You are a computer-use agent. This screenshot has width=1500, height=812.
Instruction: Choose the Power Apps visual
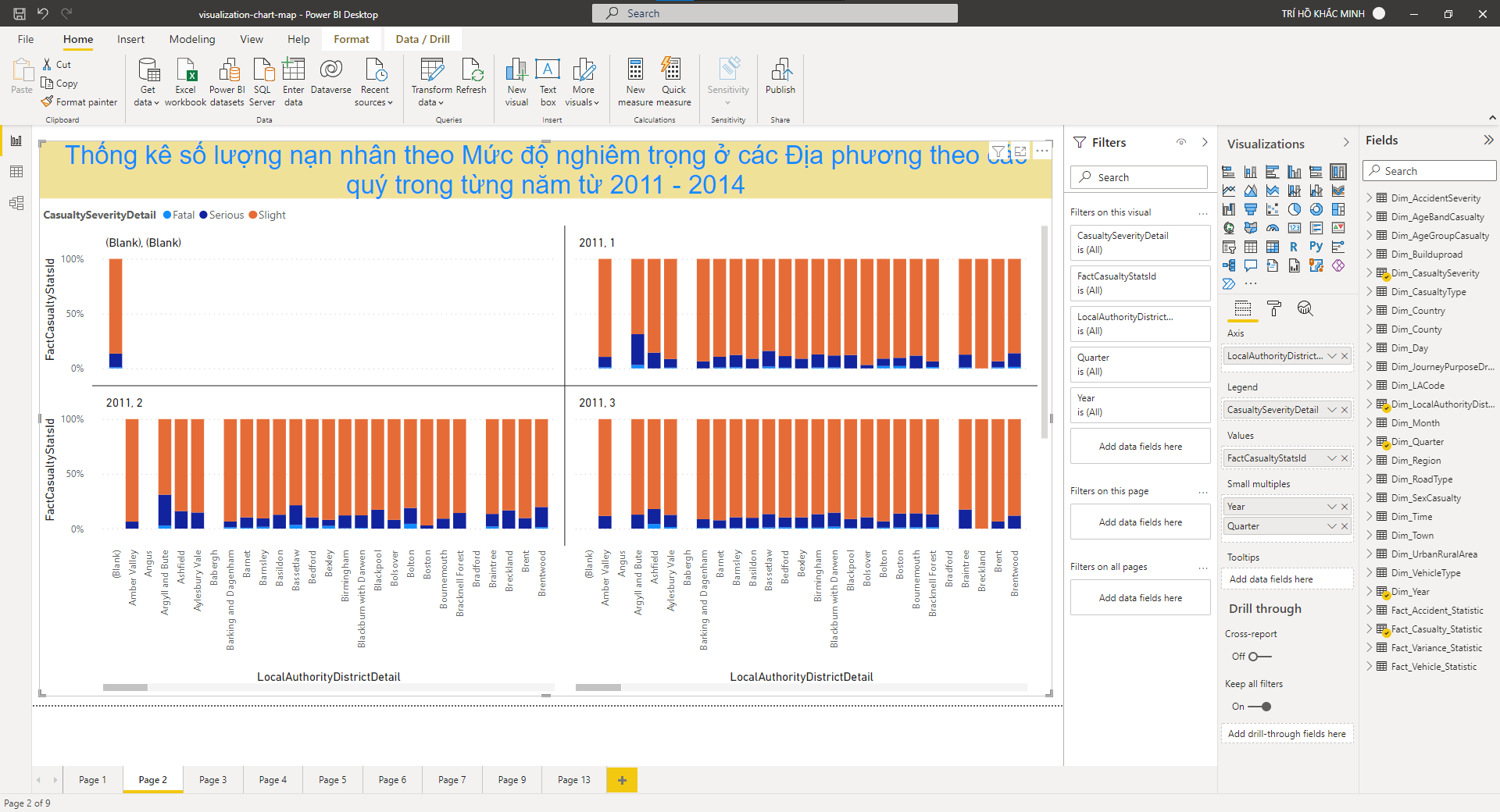pos(1338,265)
